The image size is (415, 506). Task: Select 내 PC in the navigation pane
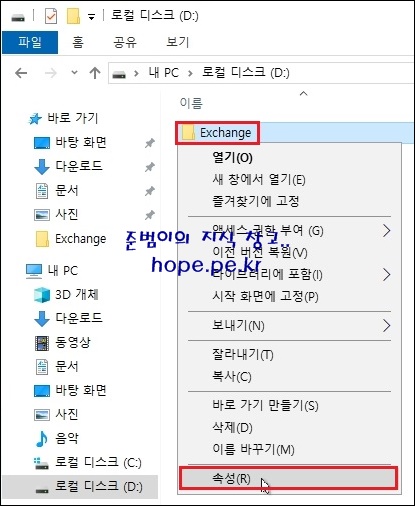point(63,271)
